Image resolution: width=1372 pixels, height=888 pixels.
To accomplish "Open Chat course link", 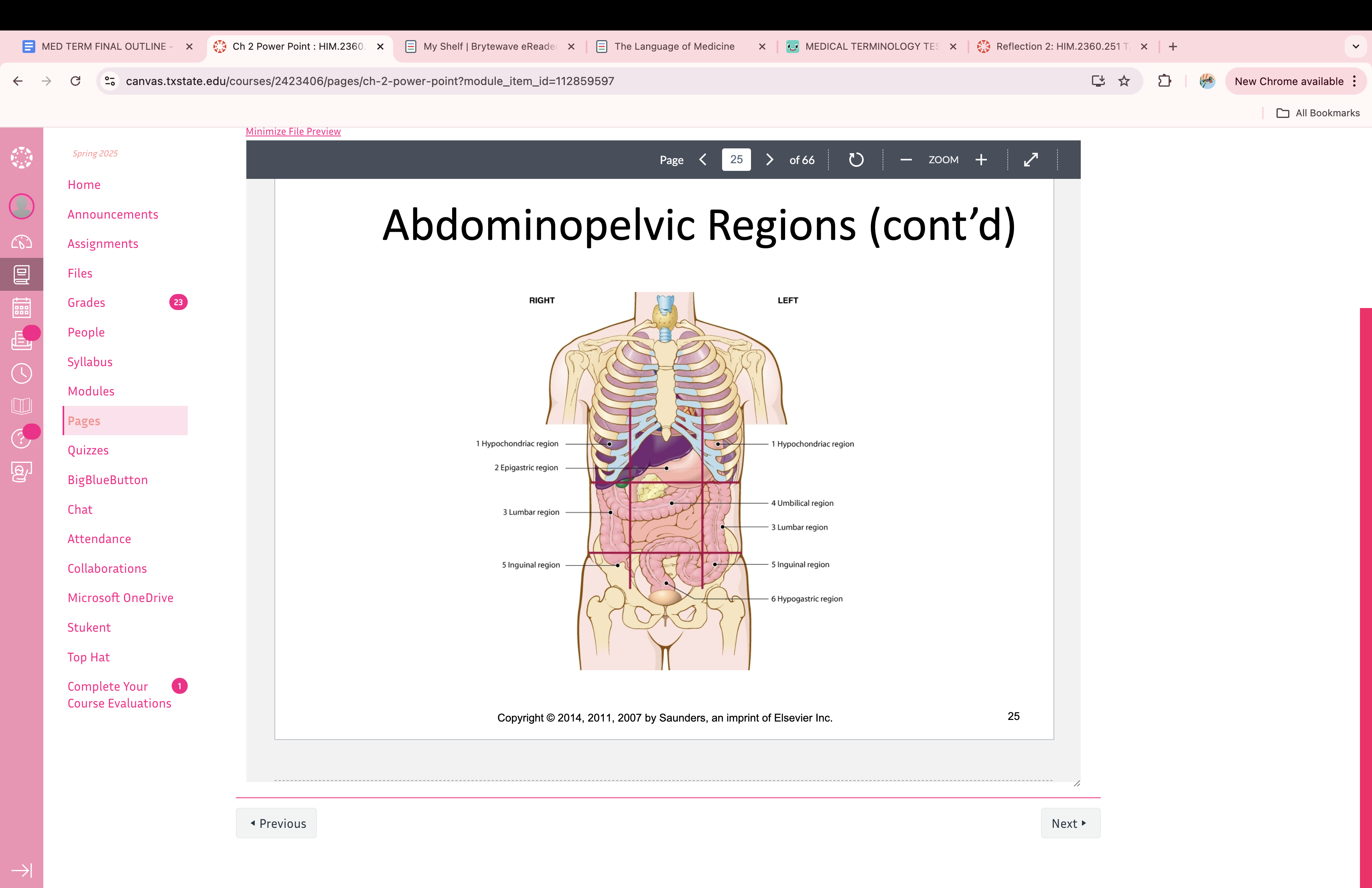I will pyautogui.click(x=80, y=509).
